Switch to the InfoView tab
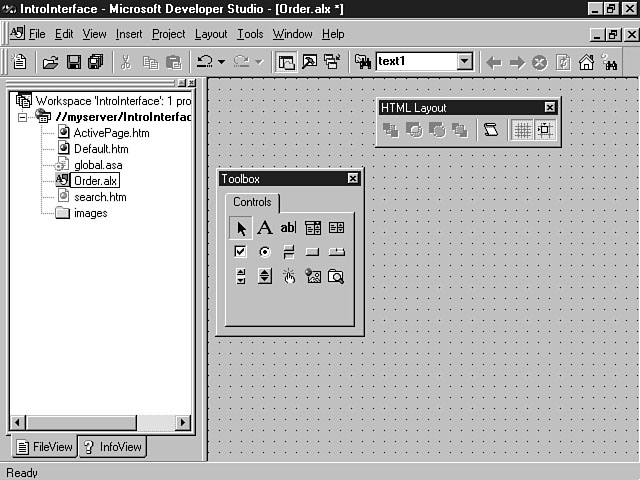The image size is (640, 480). (x=113, y=447)
